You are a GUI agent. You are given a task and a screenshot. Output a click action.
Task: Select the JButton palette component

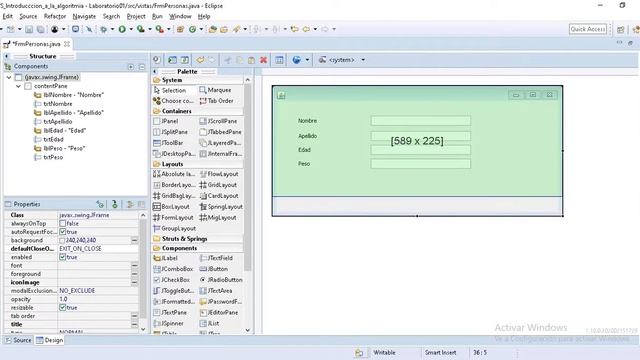coord(213,269)
